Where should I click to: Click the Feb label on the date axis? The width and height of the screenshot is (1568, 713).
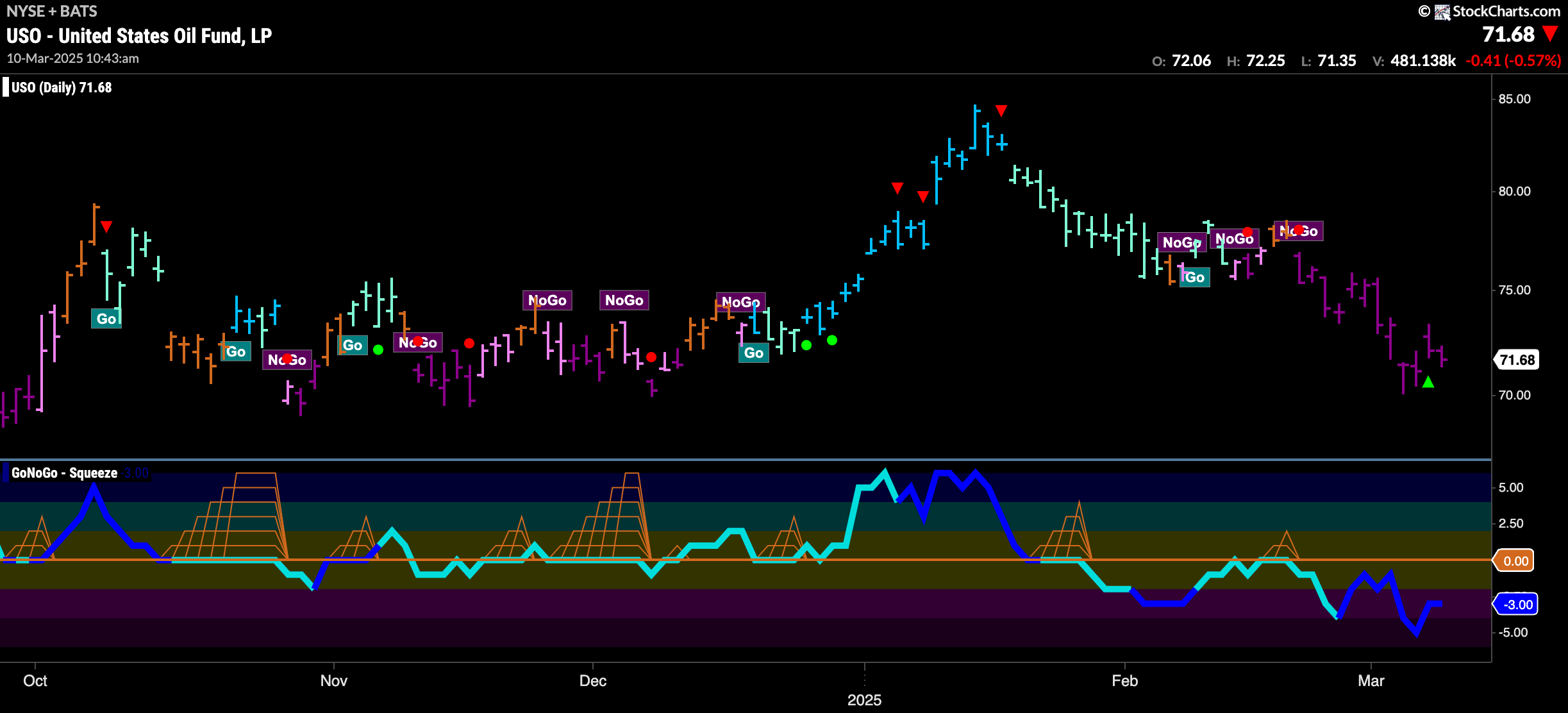(1125, 680)
